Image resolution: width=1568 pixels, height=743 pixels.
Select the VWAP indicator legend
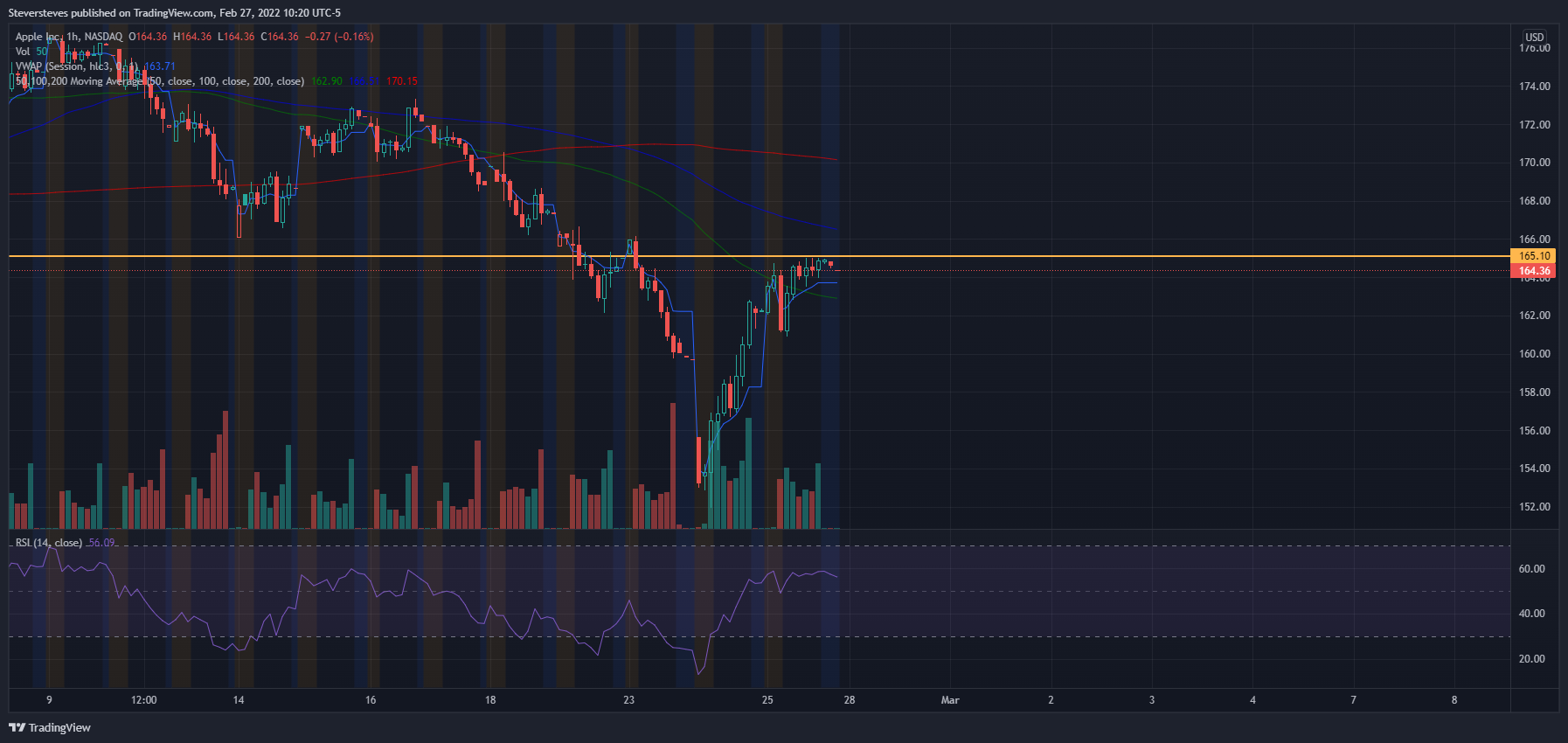point(75,66)
